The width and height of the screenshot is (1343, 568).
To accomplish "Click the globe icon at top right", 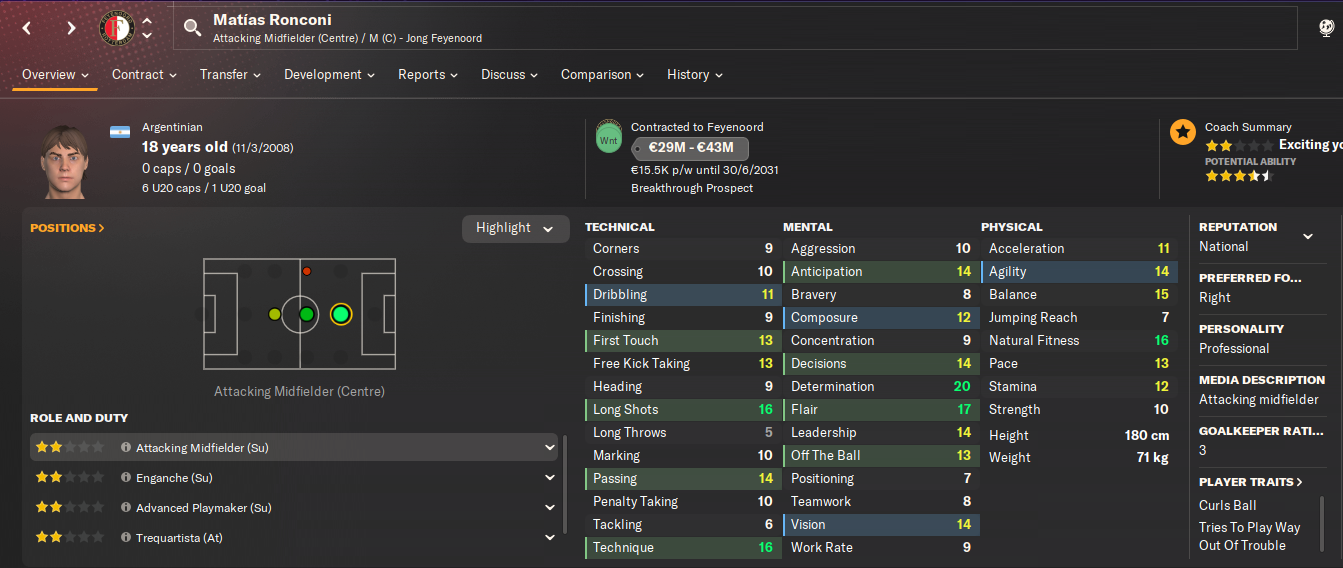I will coord(1327,28).
